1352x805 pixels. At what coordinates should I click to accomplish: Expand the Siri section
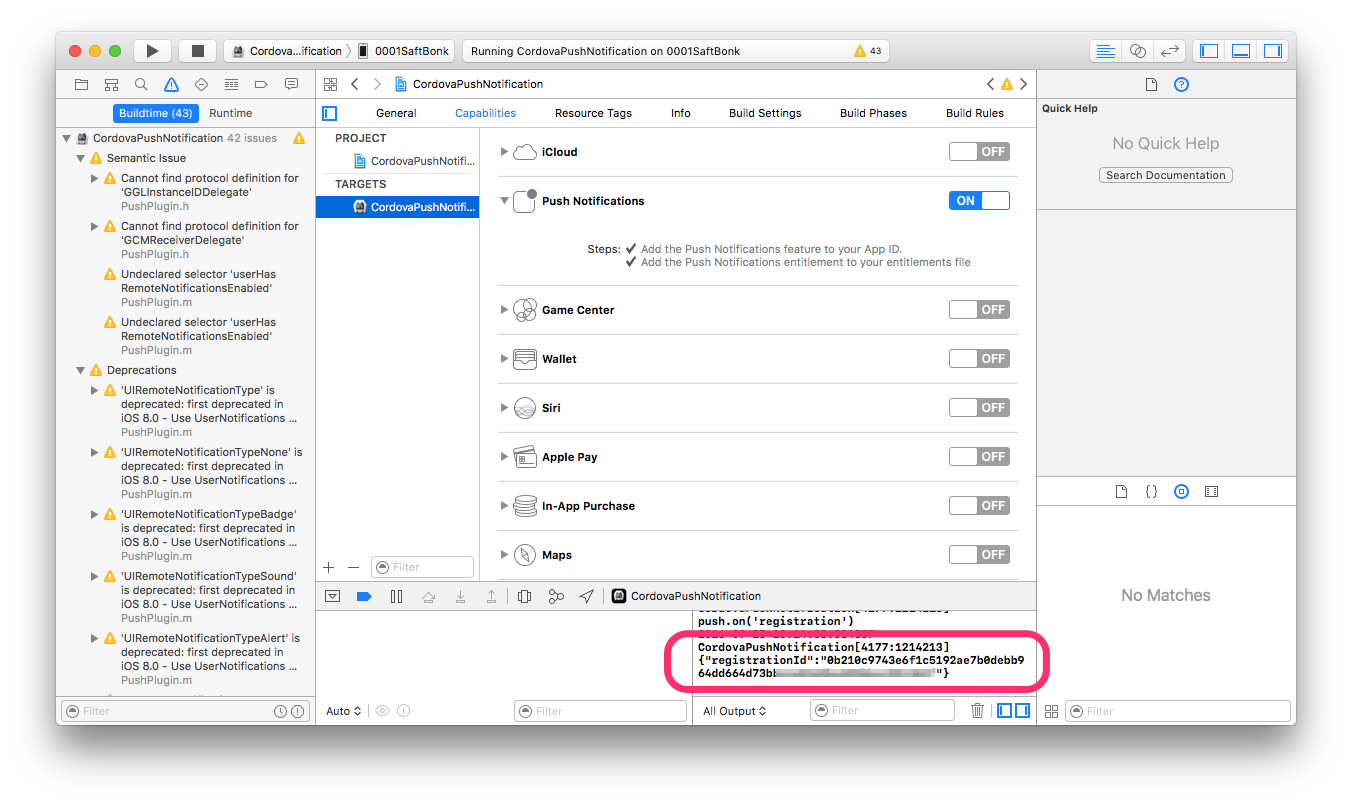coord(504,408)
